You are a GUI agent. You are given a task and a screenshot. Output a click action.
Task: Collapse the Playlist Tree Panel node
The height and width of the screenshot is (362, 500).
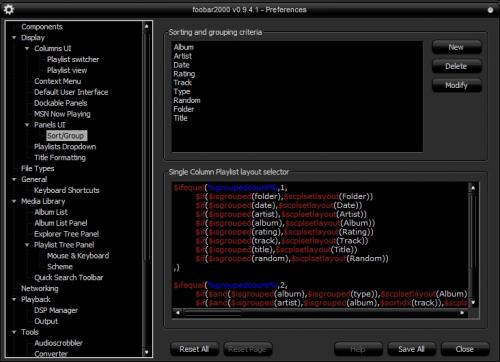(x=27, y=245)
